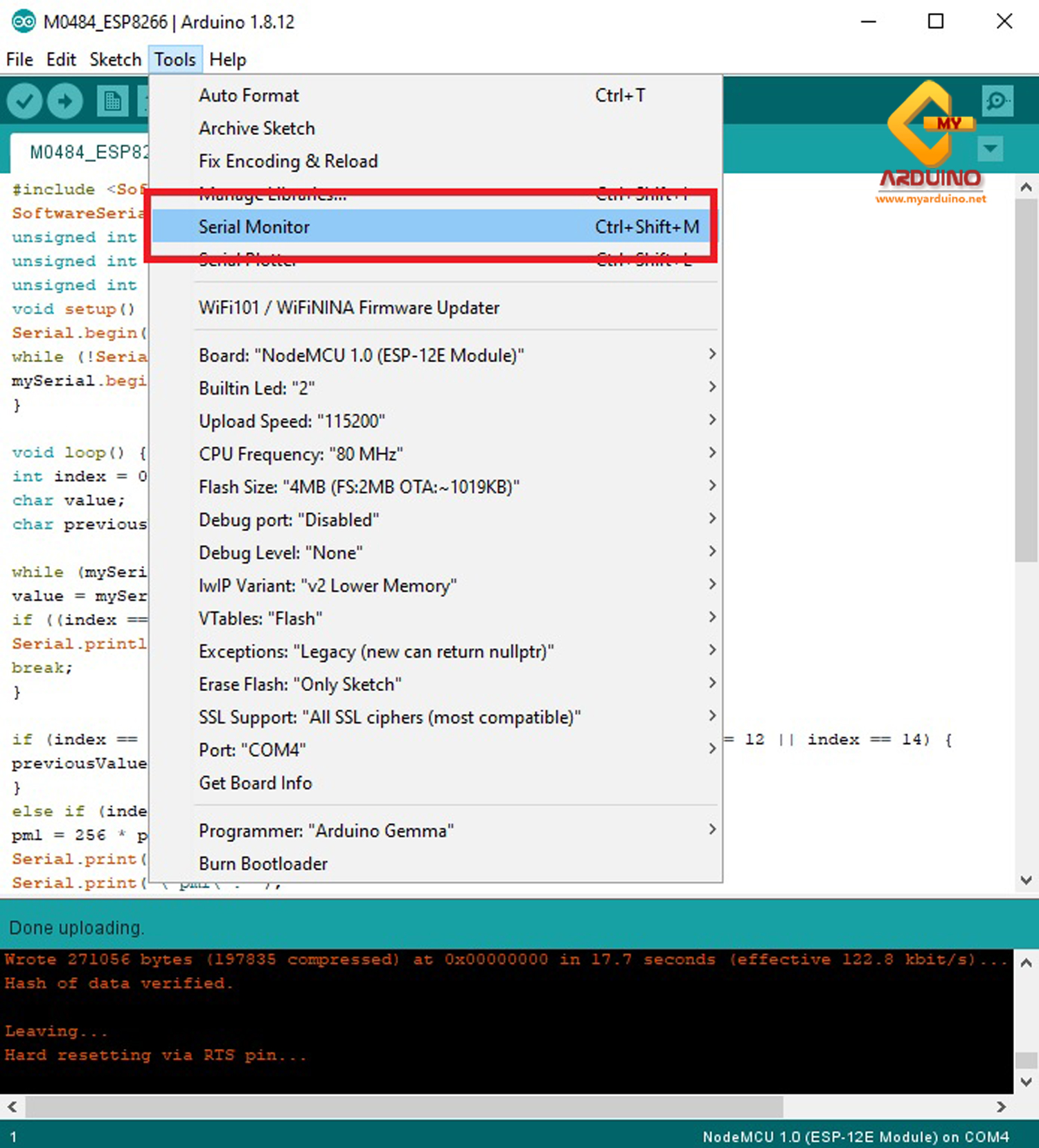
Task: Open the File menu
Action: [x=19, y=60]
